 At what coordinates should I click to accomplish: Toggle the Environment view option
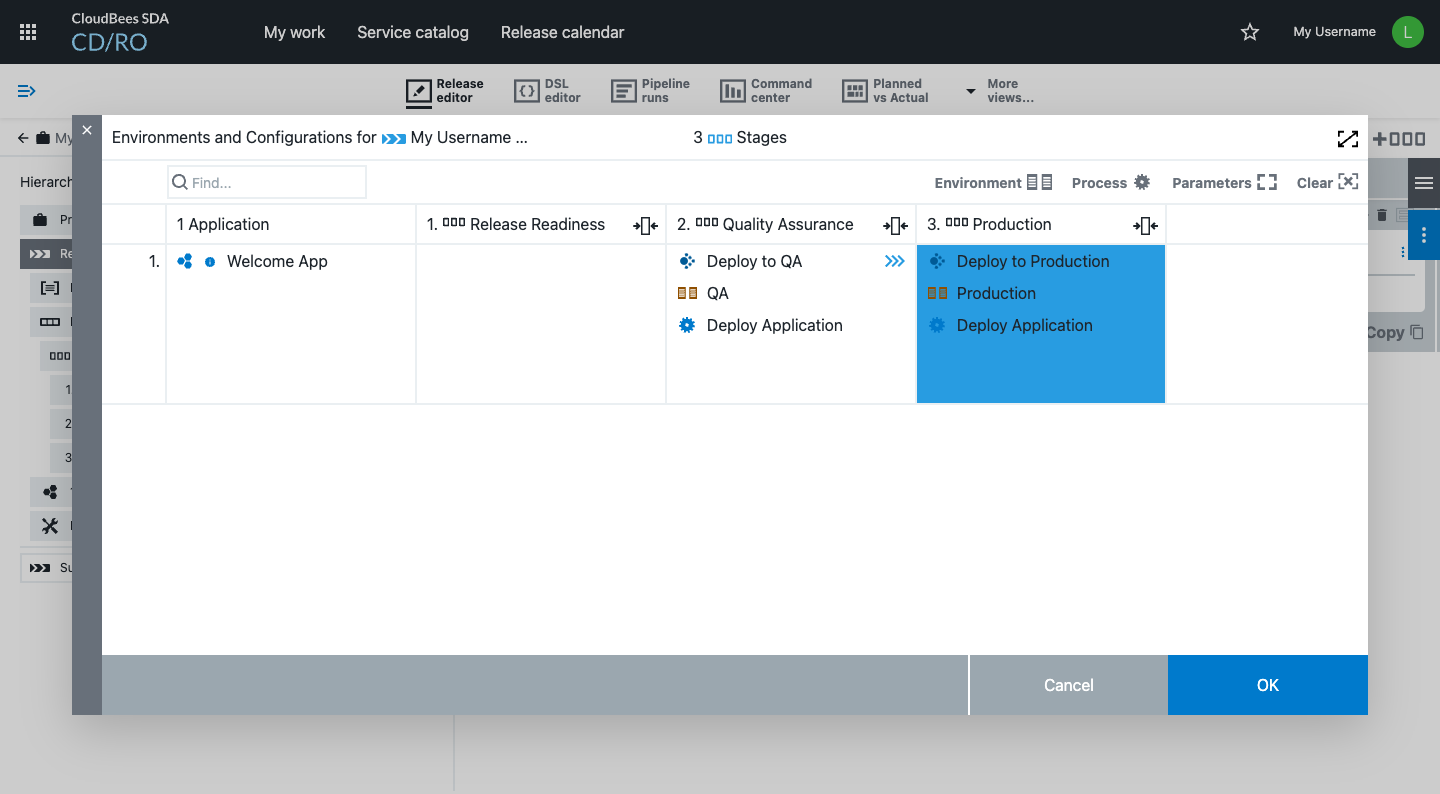click(x=993, y=183)
